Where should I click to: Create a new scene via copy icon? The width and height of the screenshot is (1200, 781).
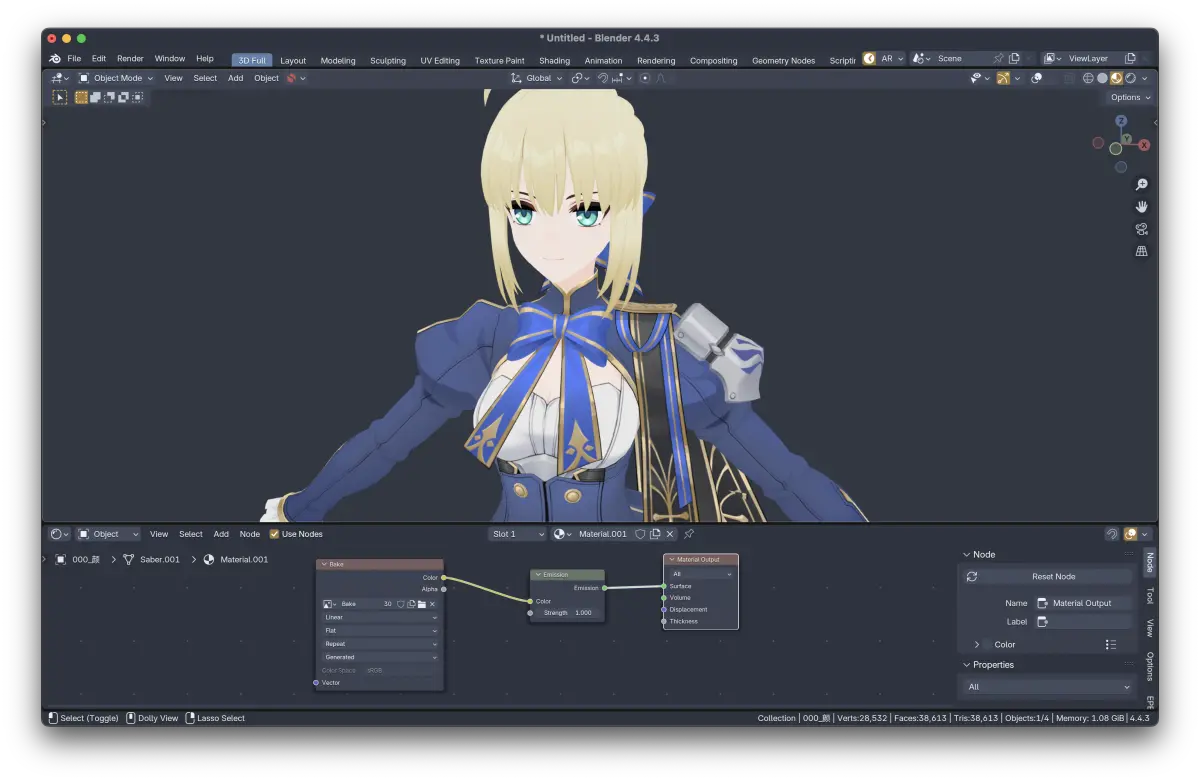click(x=1014, y=58)
